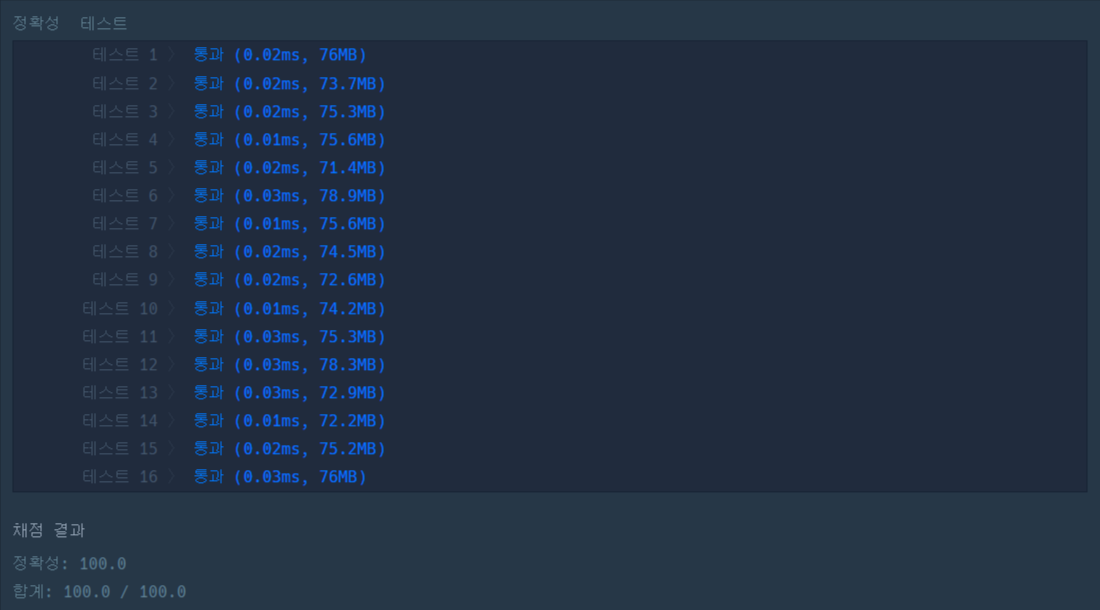This screenshot has height=610, width=1100.
Task: Select the 테스트 2 label
Action: coord(125,83)
